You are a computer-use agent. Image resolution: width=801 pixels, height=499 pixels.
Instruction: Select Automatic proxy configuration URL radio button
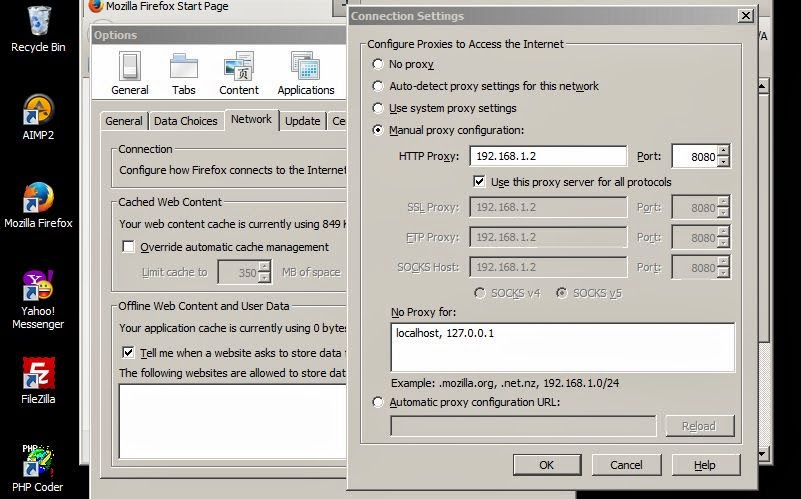coord(378,402)
